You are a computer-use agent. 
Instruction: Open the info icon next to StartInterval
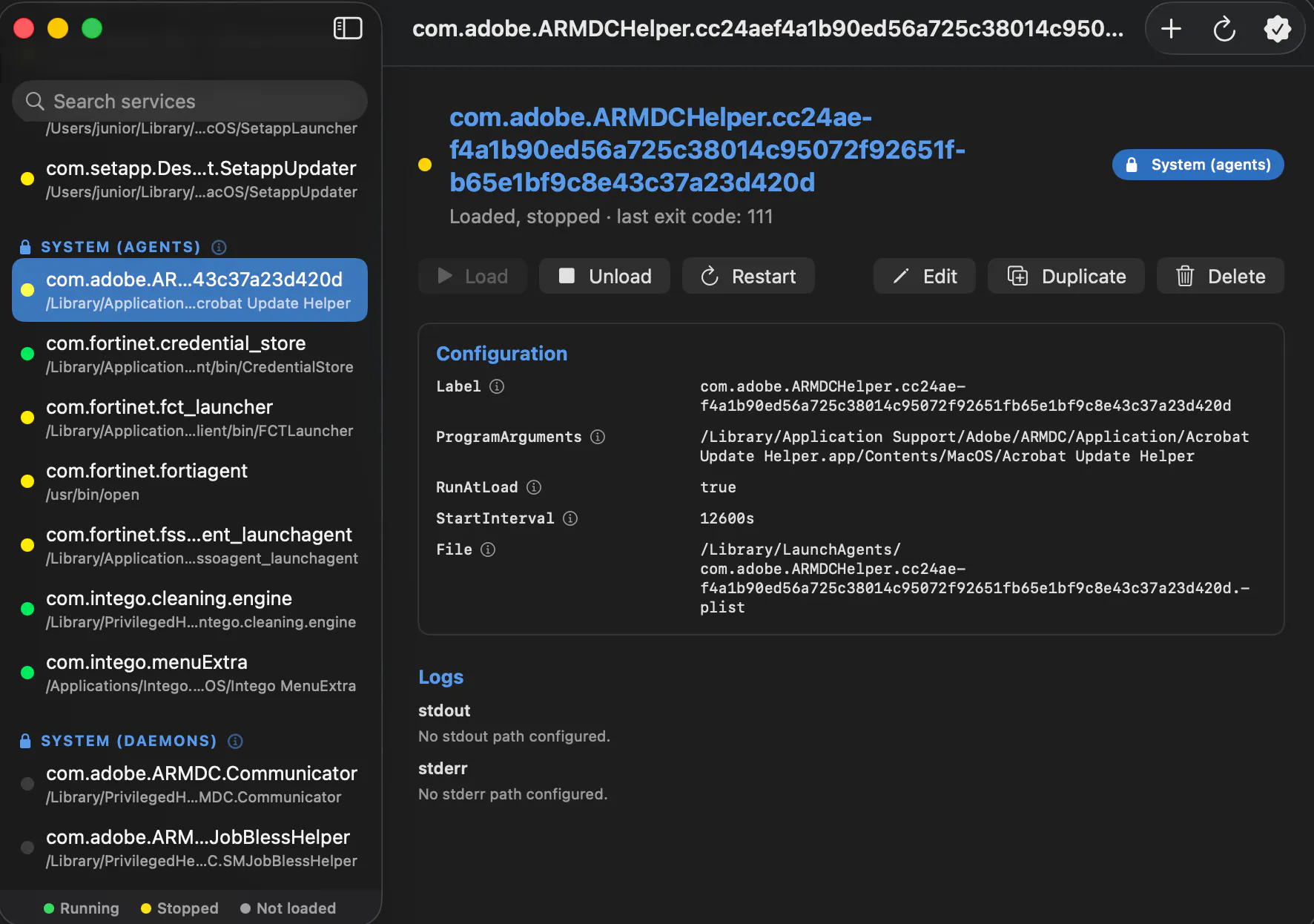click(x=570, y=518)
